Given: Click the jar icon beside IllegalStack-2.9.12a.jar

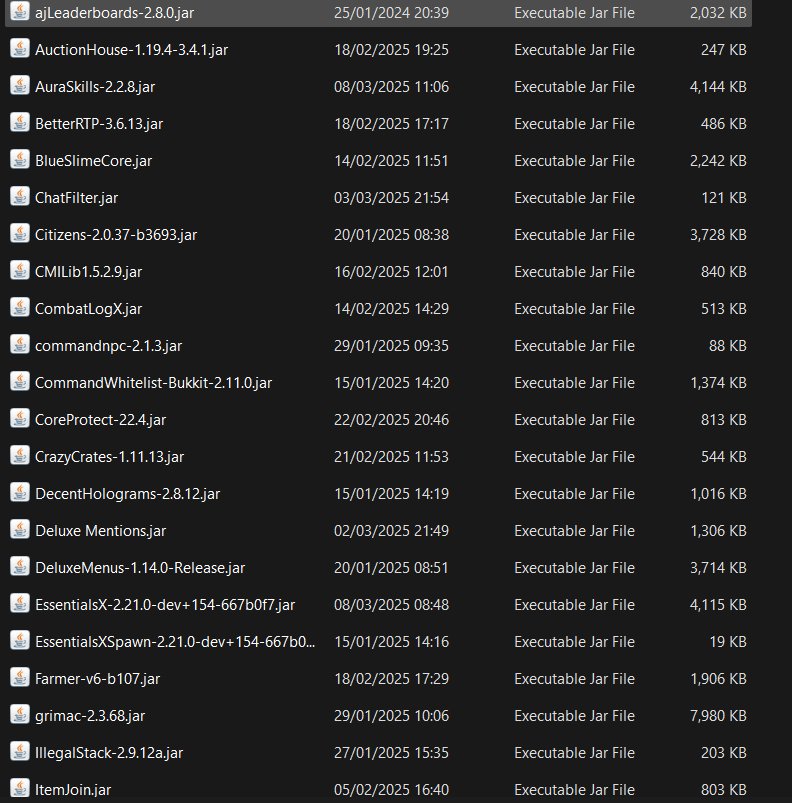Looking at the screenshot, I should (20, 752).
